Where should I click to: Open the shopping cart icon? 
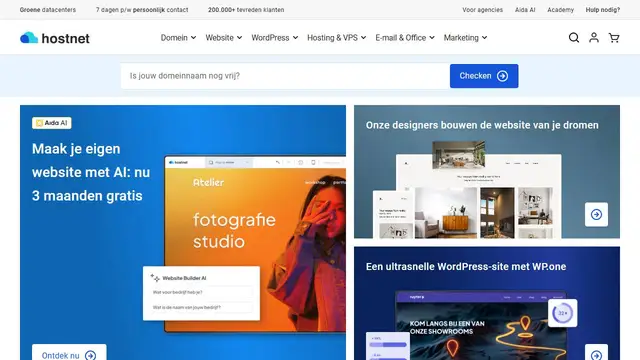click(614, 38)
